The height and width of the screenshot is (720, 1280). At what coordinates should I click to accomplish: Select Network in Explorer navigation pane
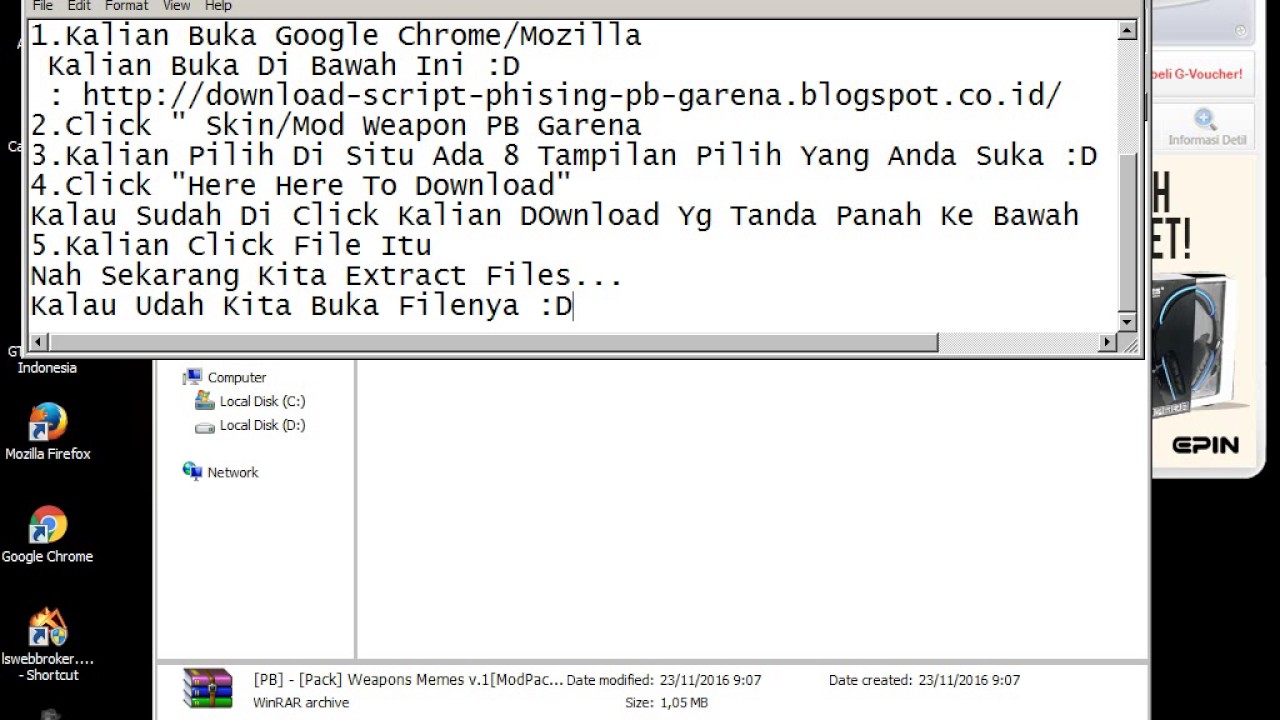tap(233, 472)
